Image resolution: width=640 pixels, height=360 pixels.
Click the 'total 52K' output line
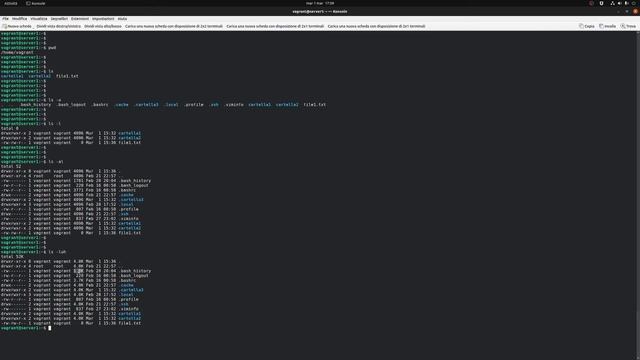pos(12,257)
